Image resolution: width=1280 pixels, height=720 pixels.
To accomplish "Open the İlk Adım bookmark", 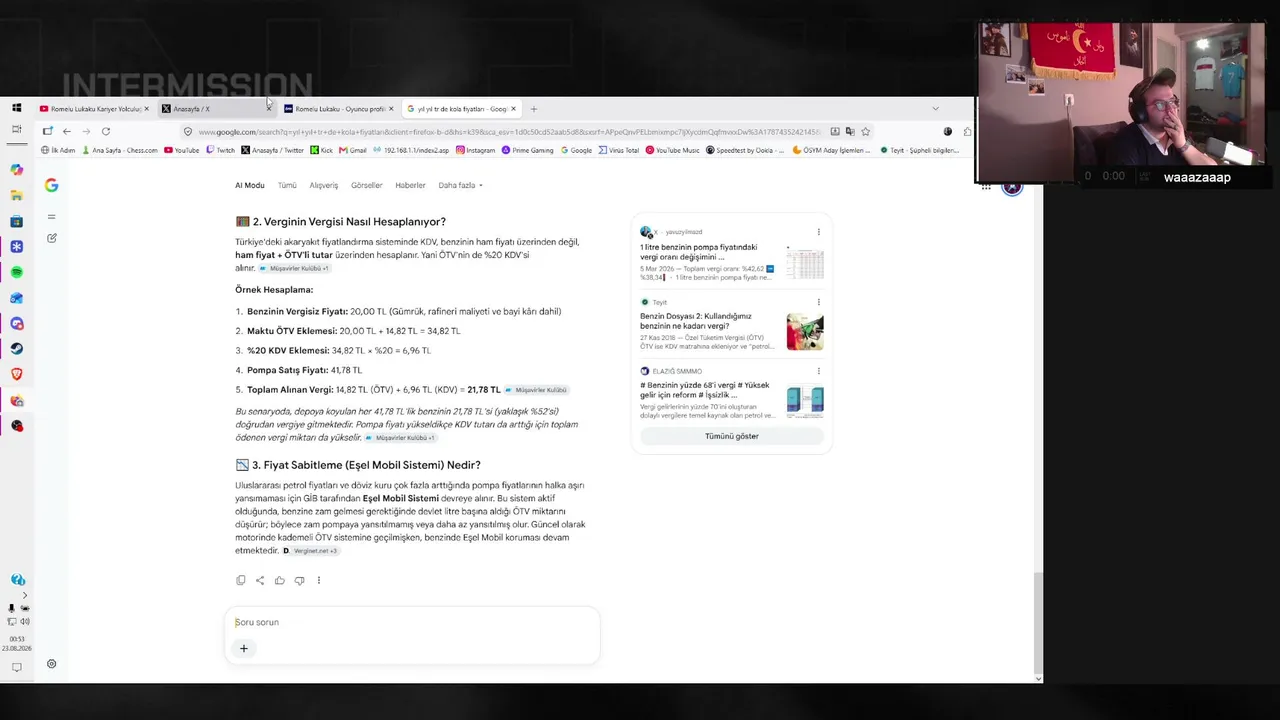I will [58, 150].
